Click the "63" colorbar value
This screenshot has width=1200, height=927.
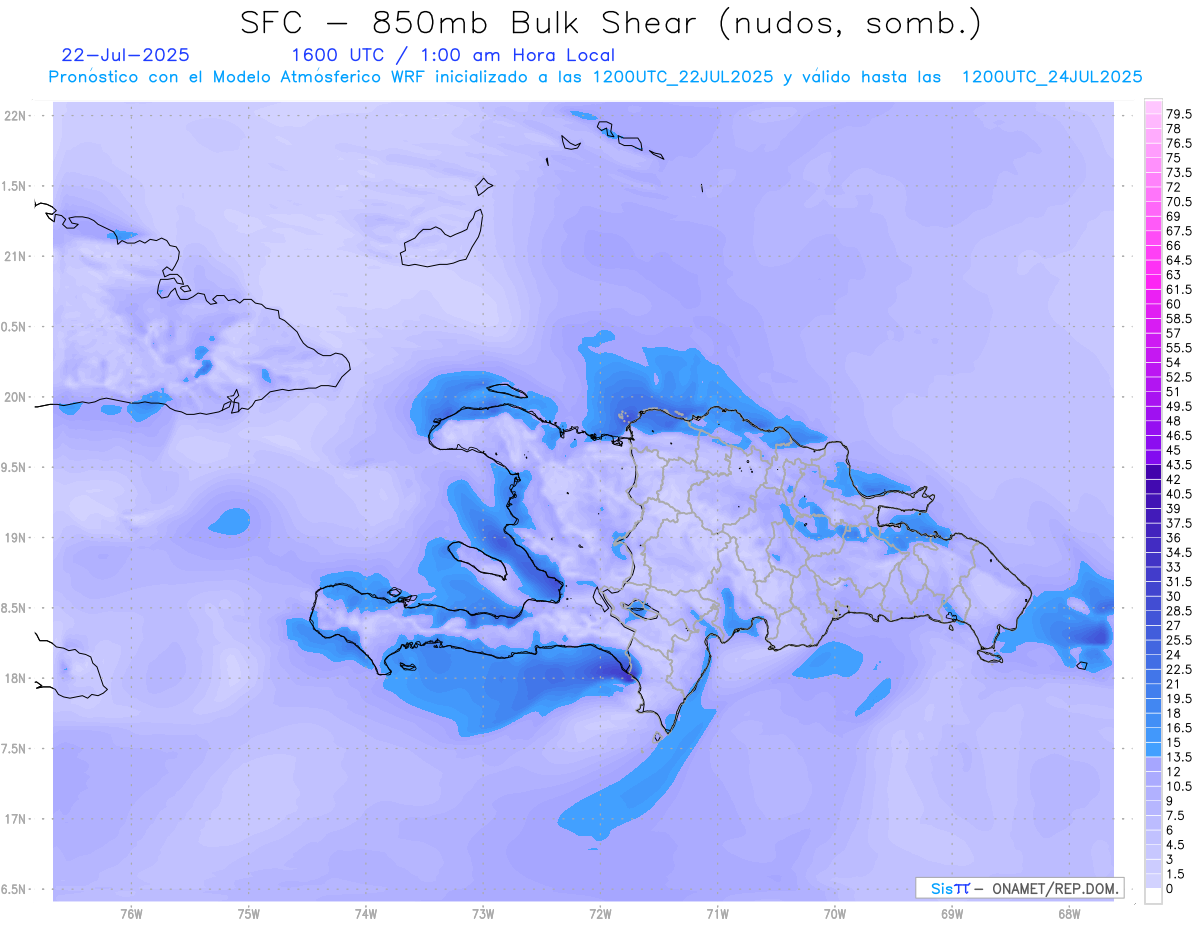[1174, 275]
